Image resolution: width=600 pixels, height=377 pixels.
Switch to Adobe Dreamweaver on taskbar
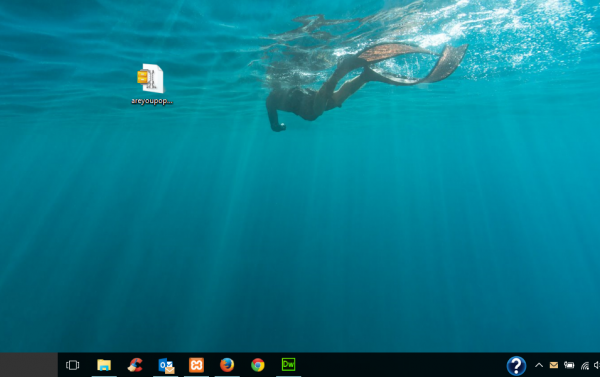coord(289,364)
